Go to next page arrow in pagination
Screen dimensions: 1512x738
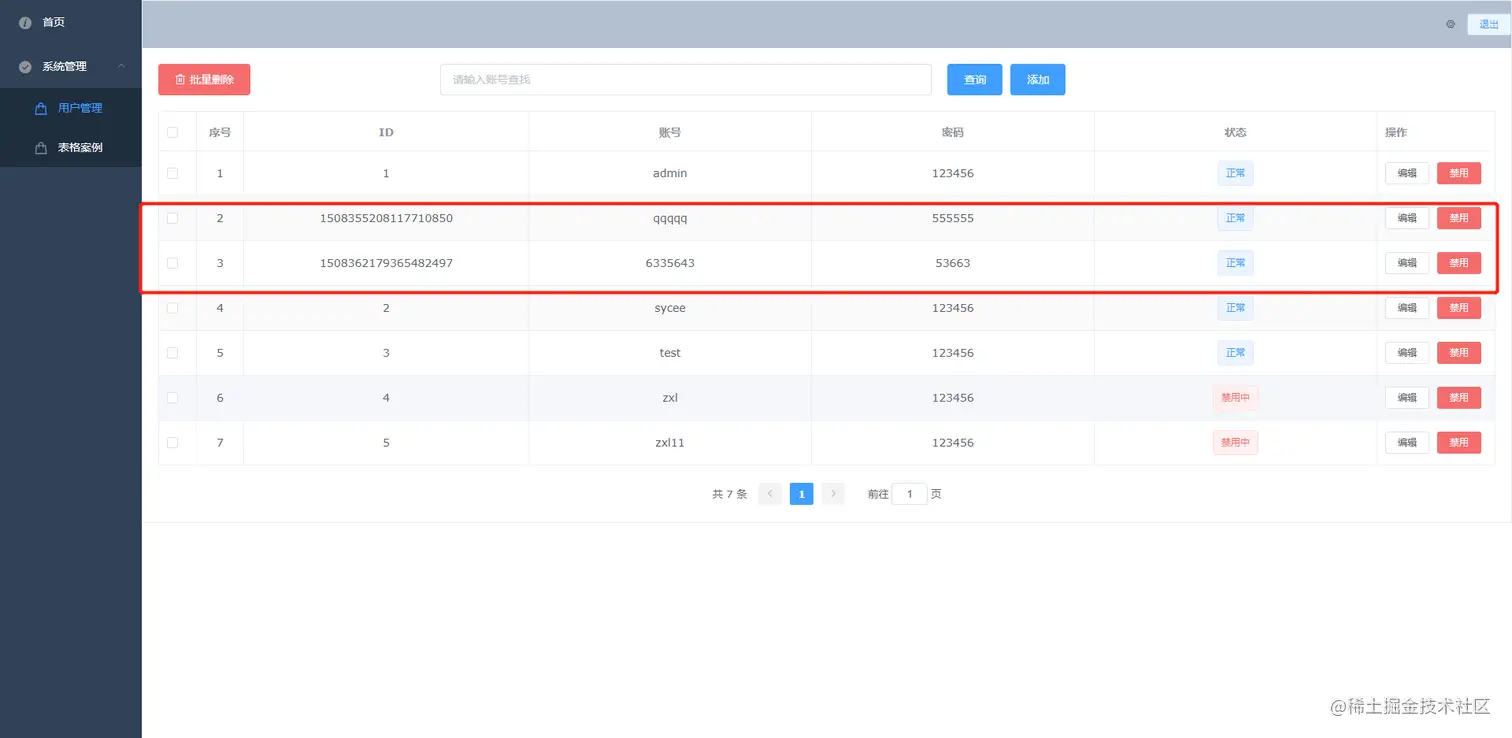click(833, 494)
